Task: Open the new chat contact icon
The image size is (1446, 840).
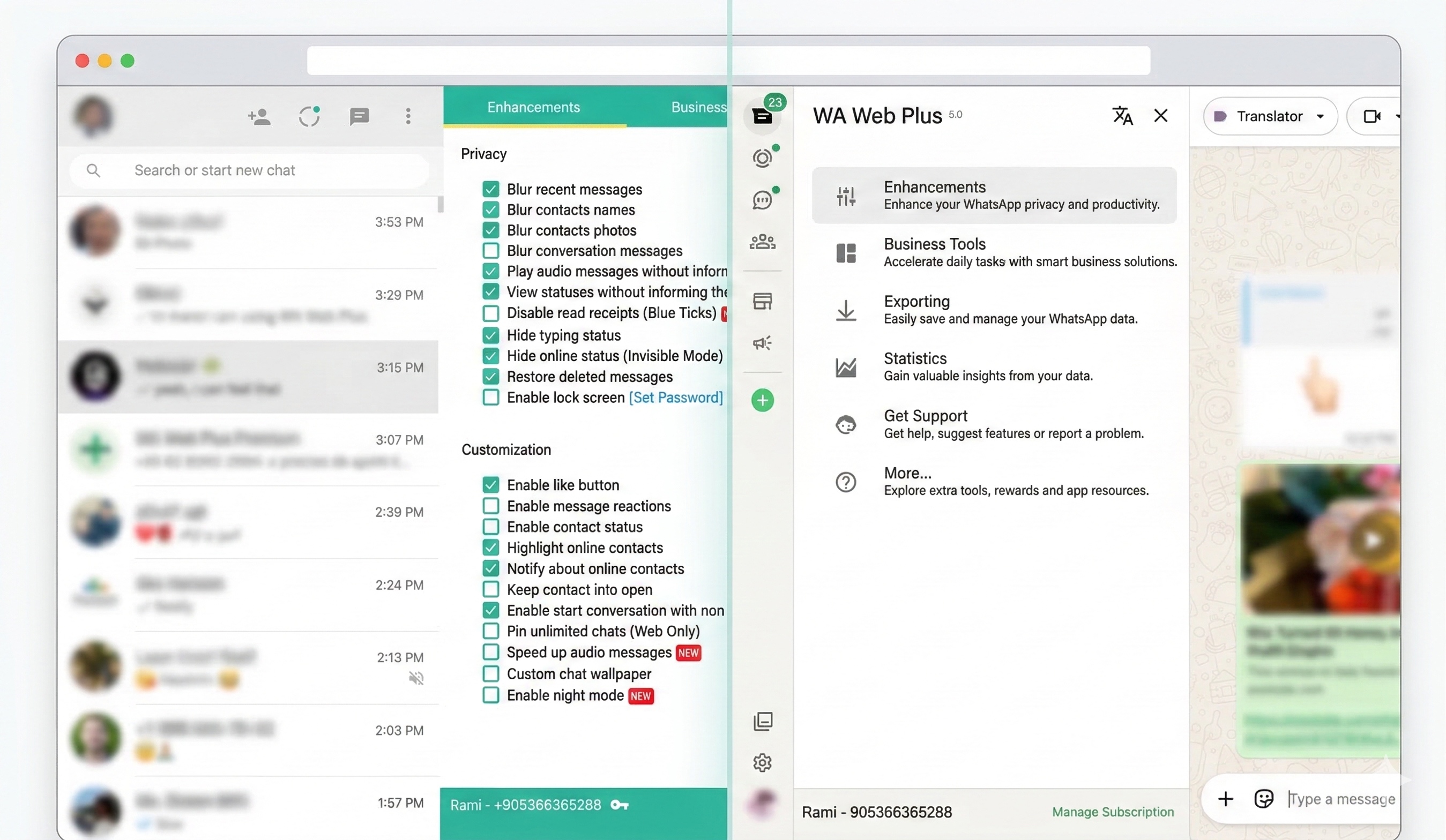Action: click(x=259, y=116)
